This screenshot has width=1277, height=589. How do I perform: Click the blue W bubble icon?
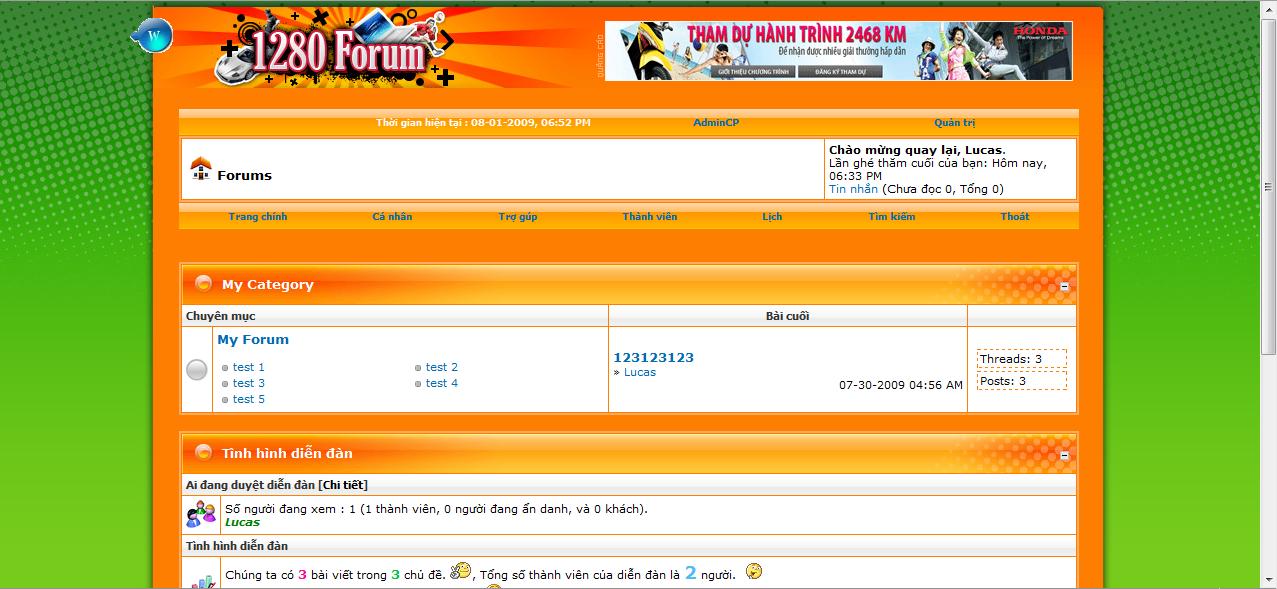[x=153, y=37]
